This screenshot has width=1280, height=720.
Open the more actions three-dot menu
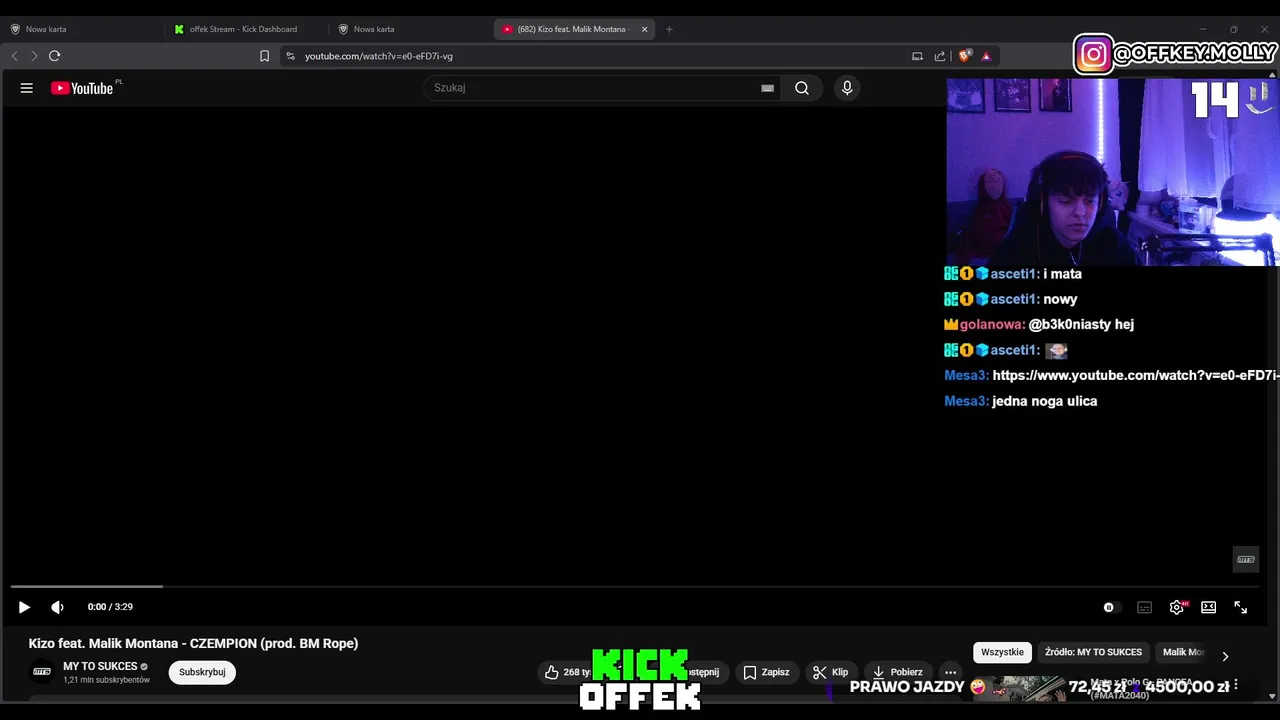click(951, 672)
